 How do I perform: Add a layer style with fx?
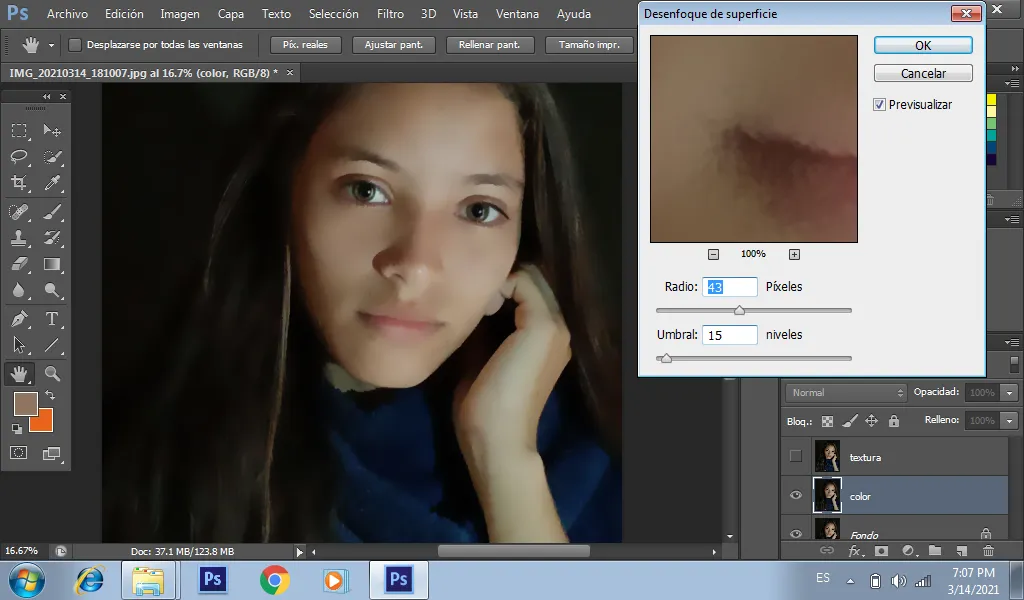pos(854,551)
